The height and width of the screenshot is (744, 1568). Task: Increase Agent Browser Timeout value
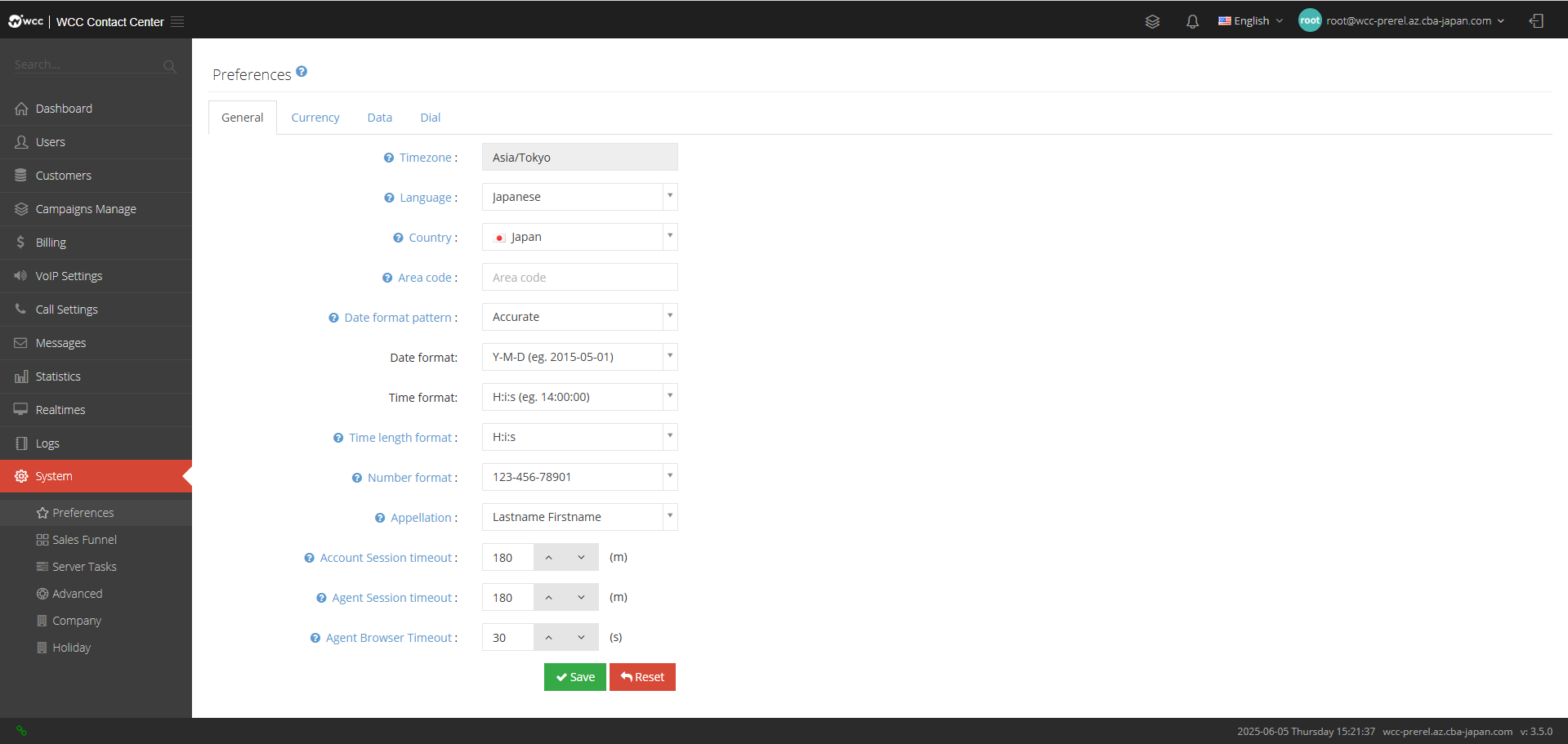pos(549,637)
